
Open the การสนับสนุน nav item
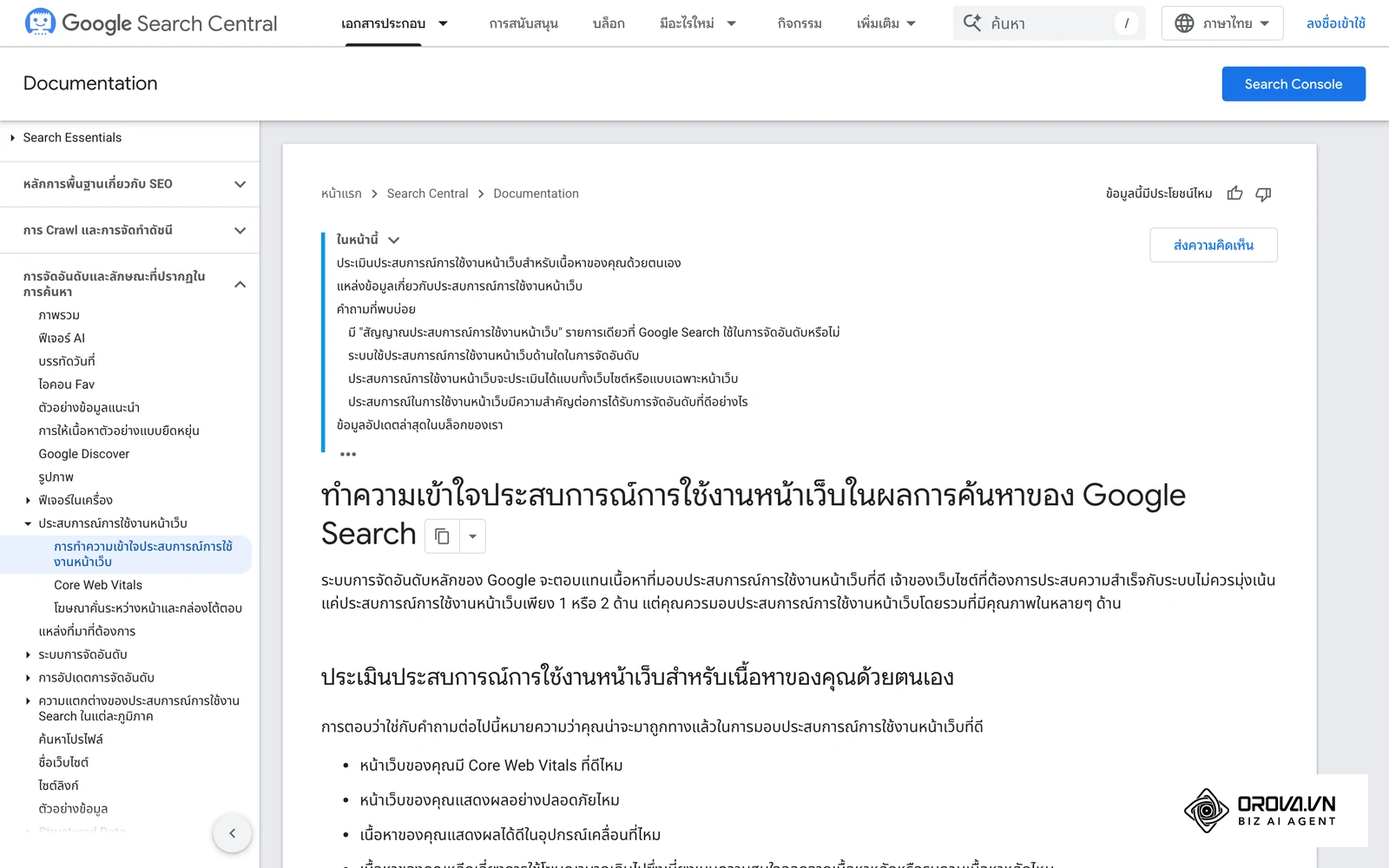[x=523, y=23]
